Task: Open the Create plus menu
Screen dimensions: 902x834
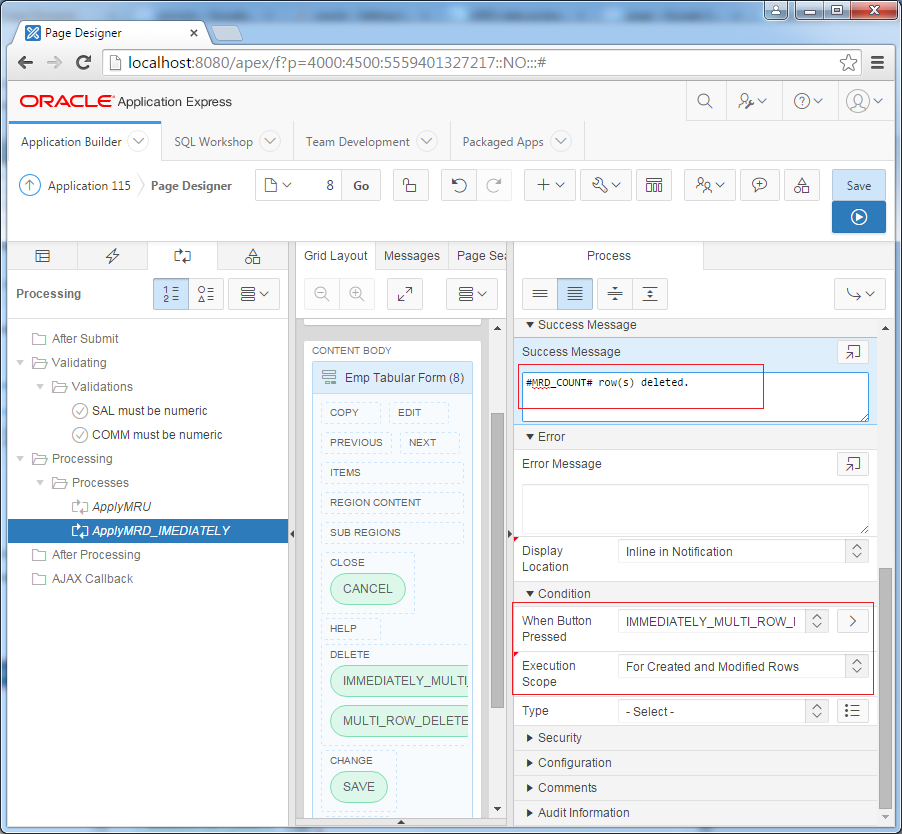Action: coord(550,185)
